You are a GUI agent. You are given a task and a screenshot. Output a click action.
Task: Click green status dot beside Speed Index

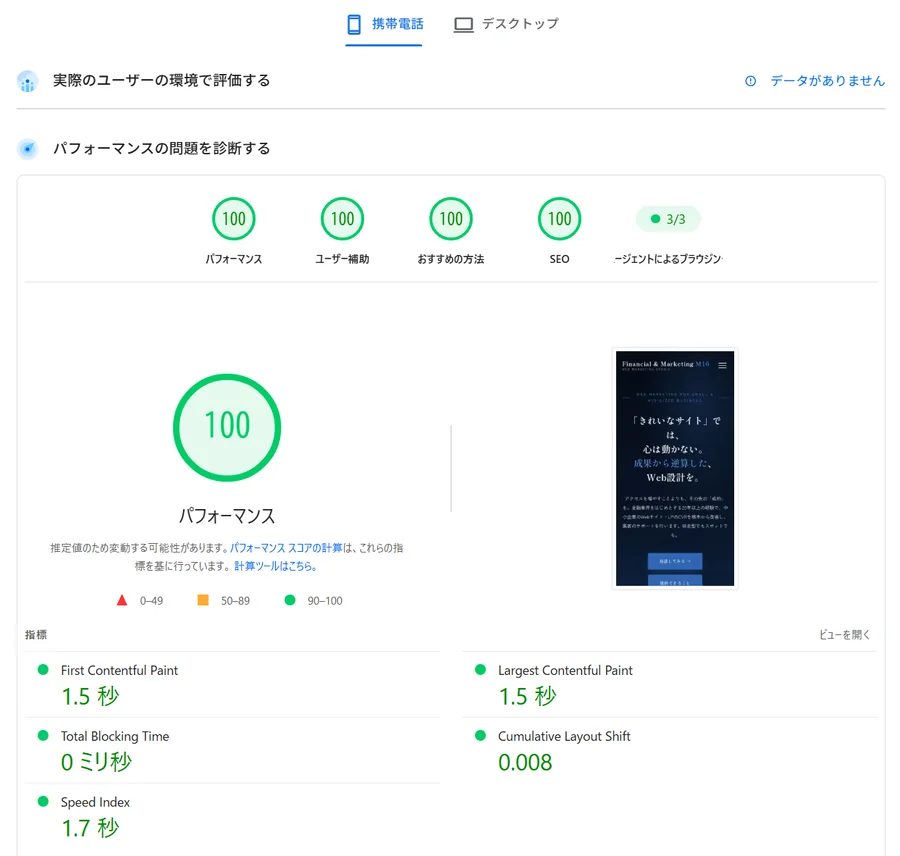point(43,801)
